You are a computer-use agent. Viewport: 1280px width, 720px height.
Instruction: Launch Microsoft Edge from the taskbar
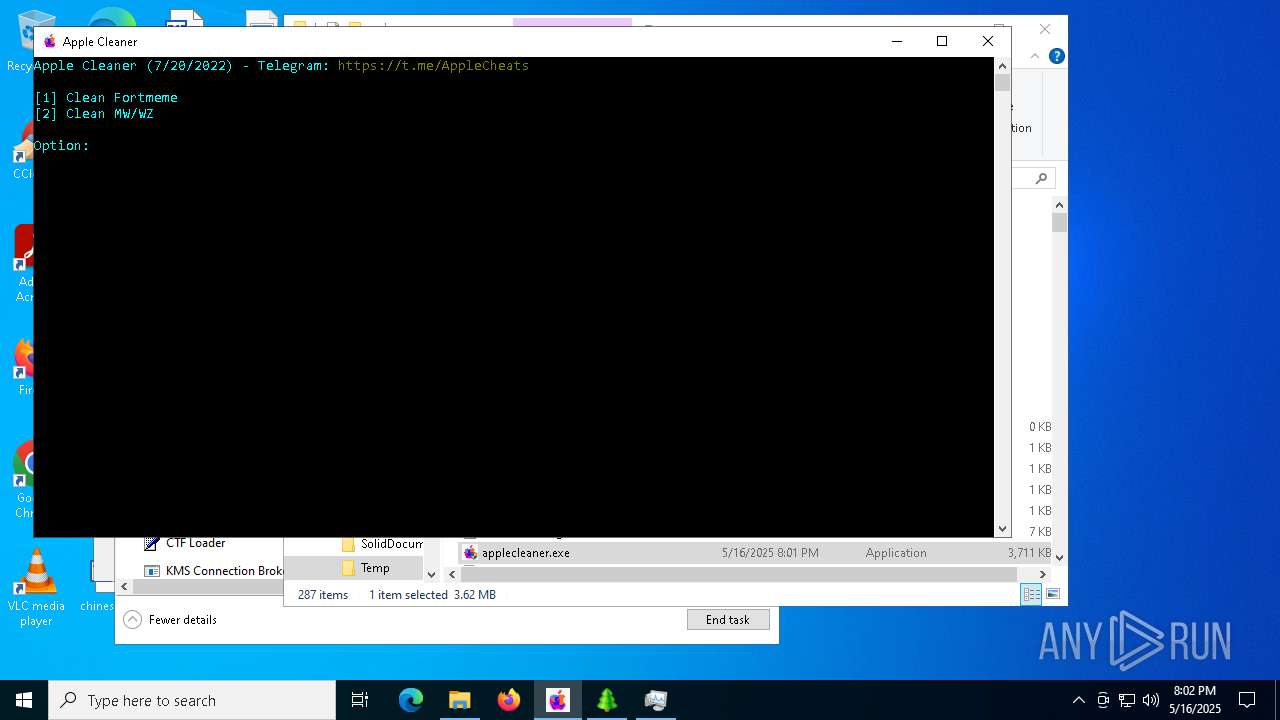pos(411,700)
